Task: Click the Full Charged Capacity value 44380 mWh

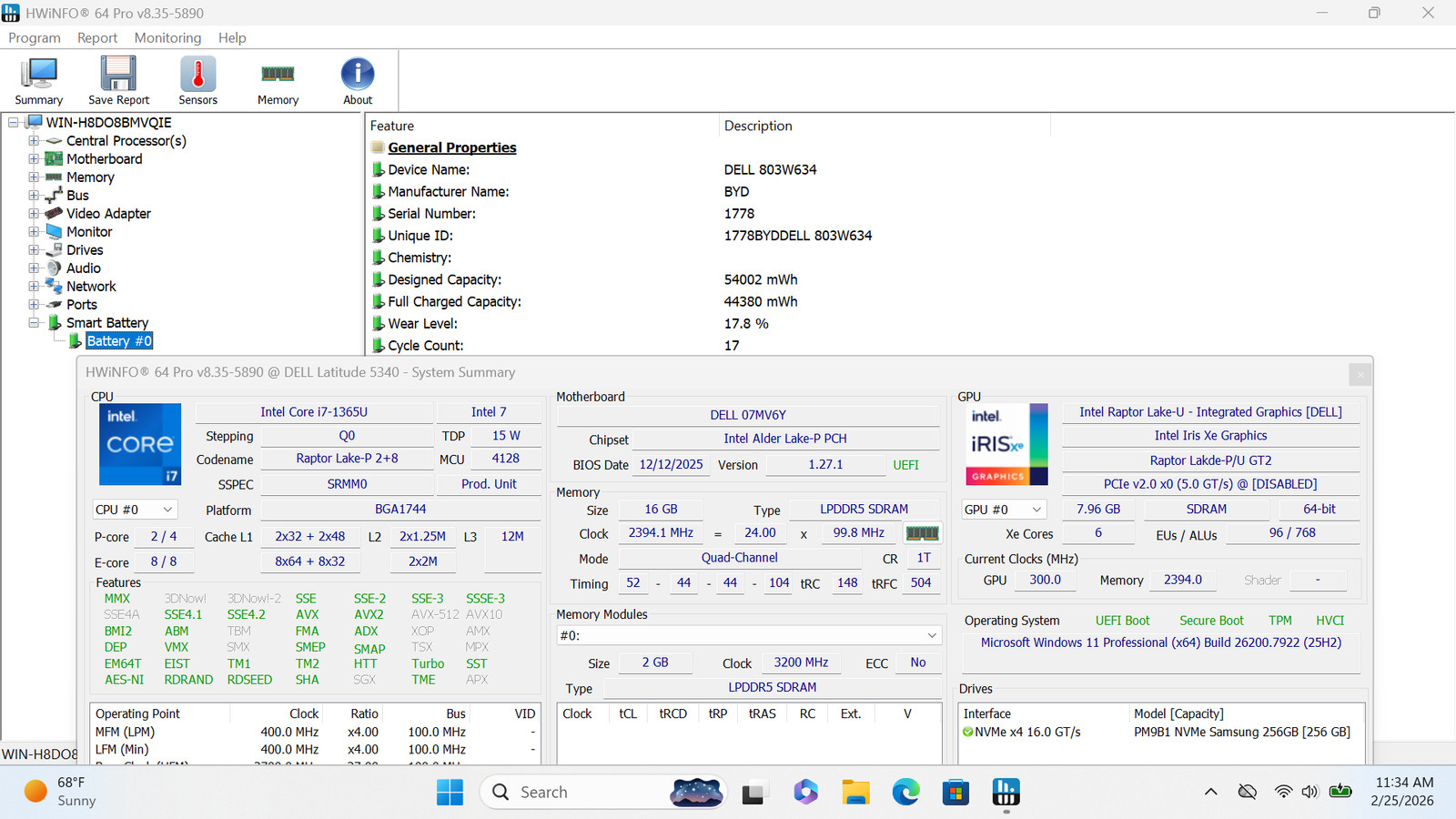Action: [761, 302]
